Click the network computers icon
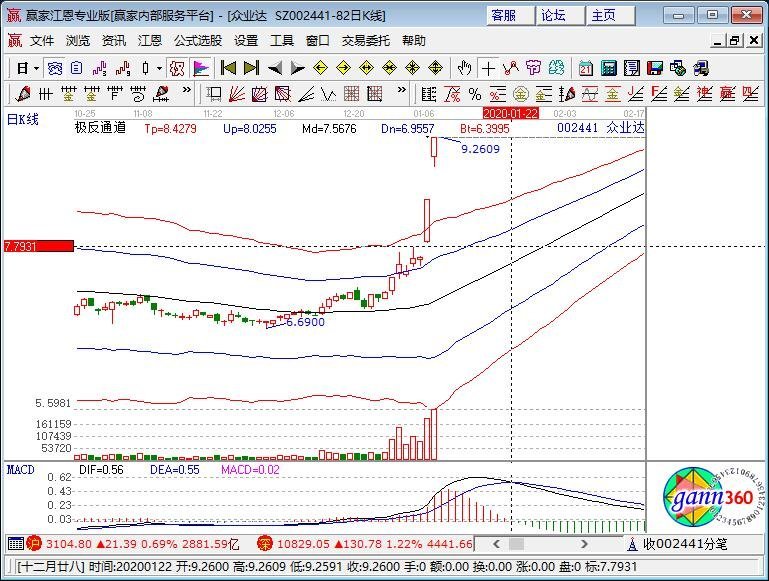The image size is (769, 581). pyautogui.click(x=678, y=68)
